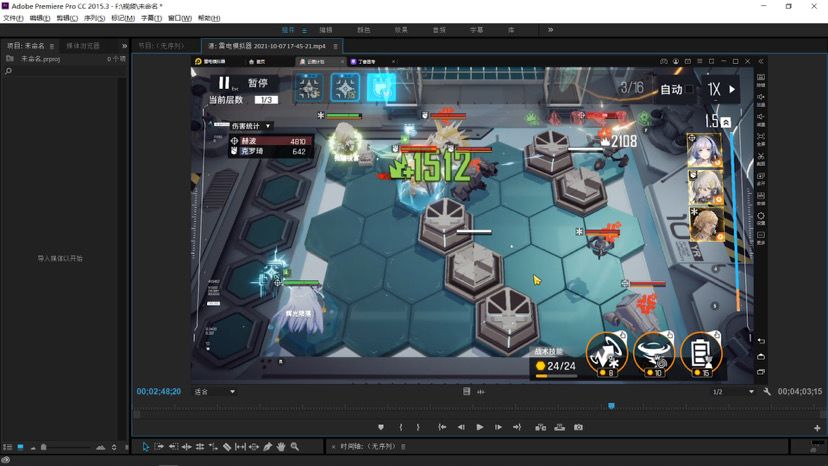Switch to Editing workspace

point(326,30)
